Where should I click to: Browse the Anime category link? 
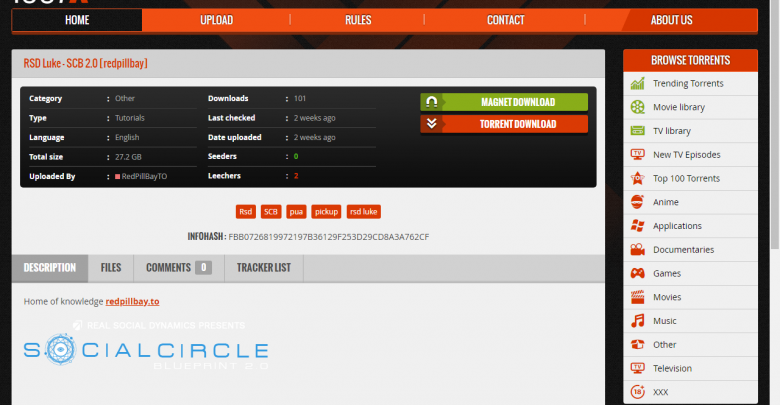coord(666,202)
